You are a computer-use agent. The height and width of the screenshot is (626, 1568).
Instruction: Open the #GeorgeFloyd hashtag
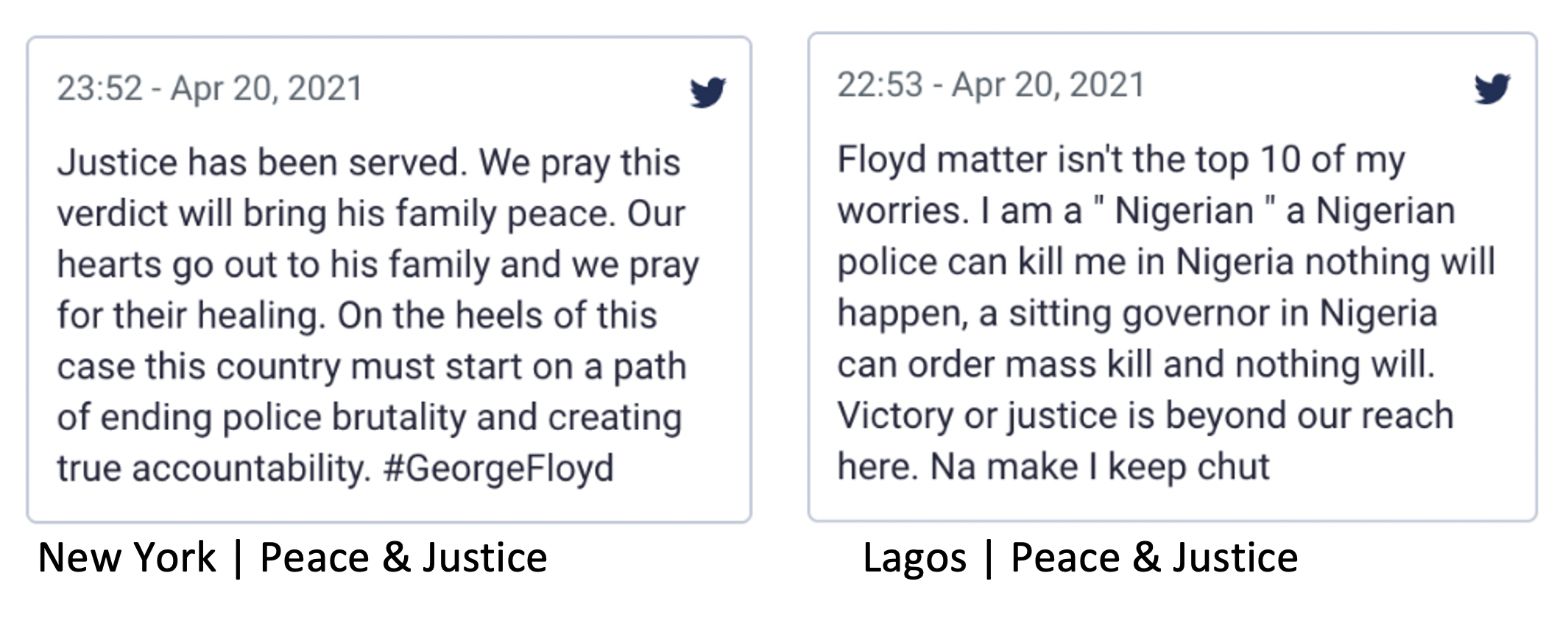click(x=498, y=468)
